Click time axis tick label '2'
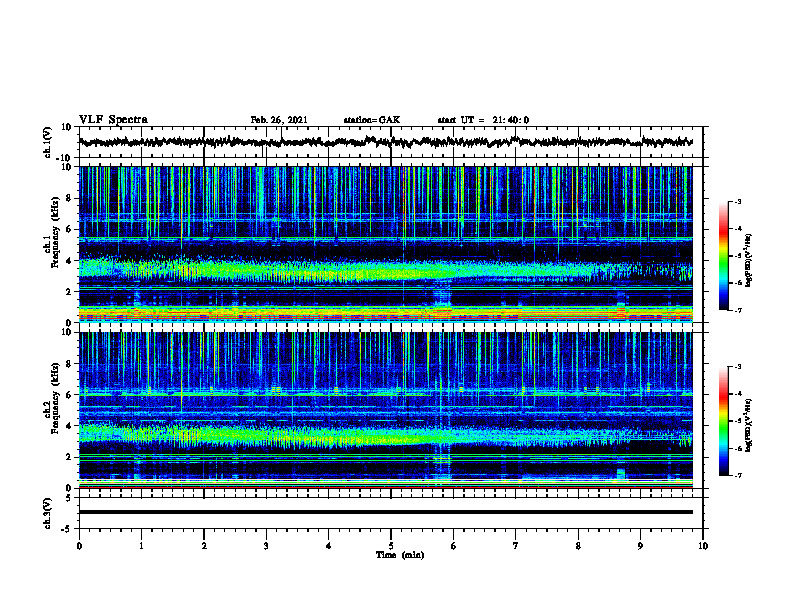The height and width of the screenshot is (612, 792). click(x=204, y=546)
